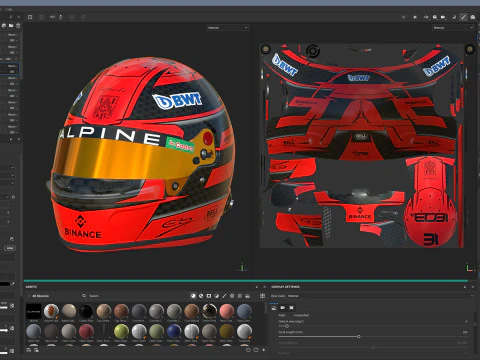This screenshot has width=480, height=360.
Task: Undock the Assets panel
Action: tap(257, 287)
